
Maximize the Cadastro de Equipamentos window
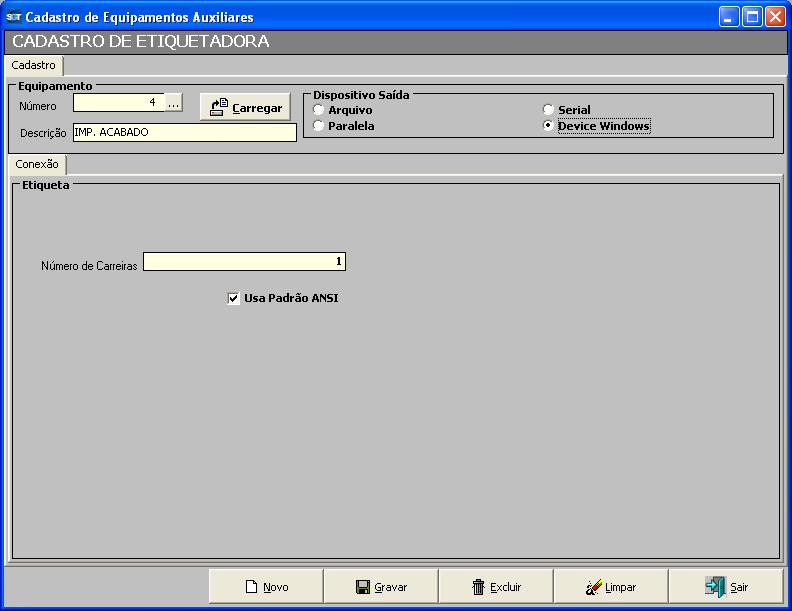(751, 17)
